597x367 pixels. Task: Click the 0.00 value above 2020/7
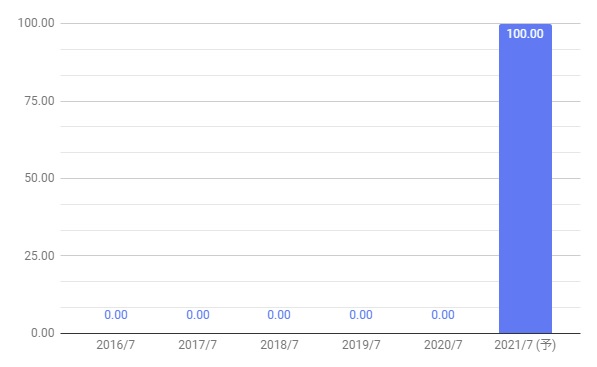point(443,315)
